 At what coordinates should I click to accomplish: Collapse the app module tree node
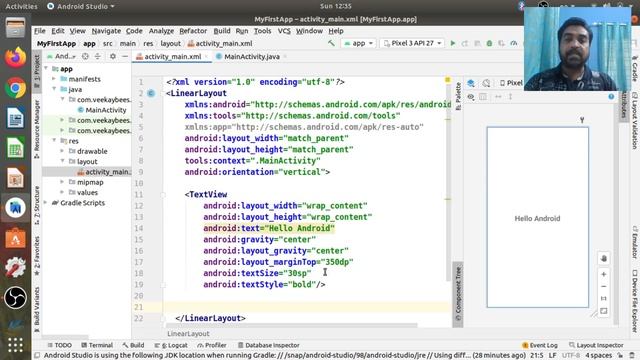(46, 69)
